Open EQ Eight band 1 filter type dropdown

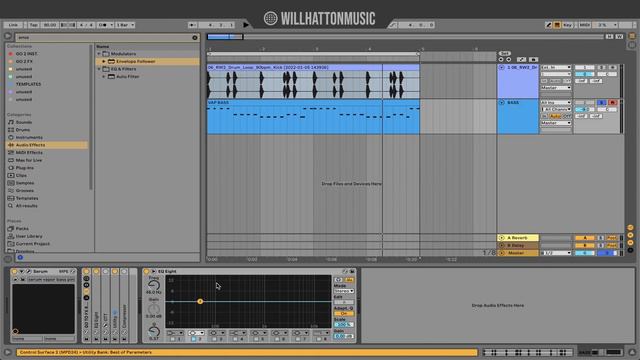(175, 333)
